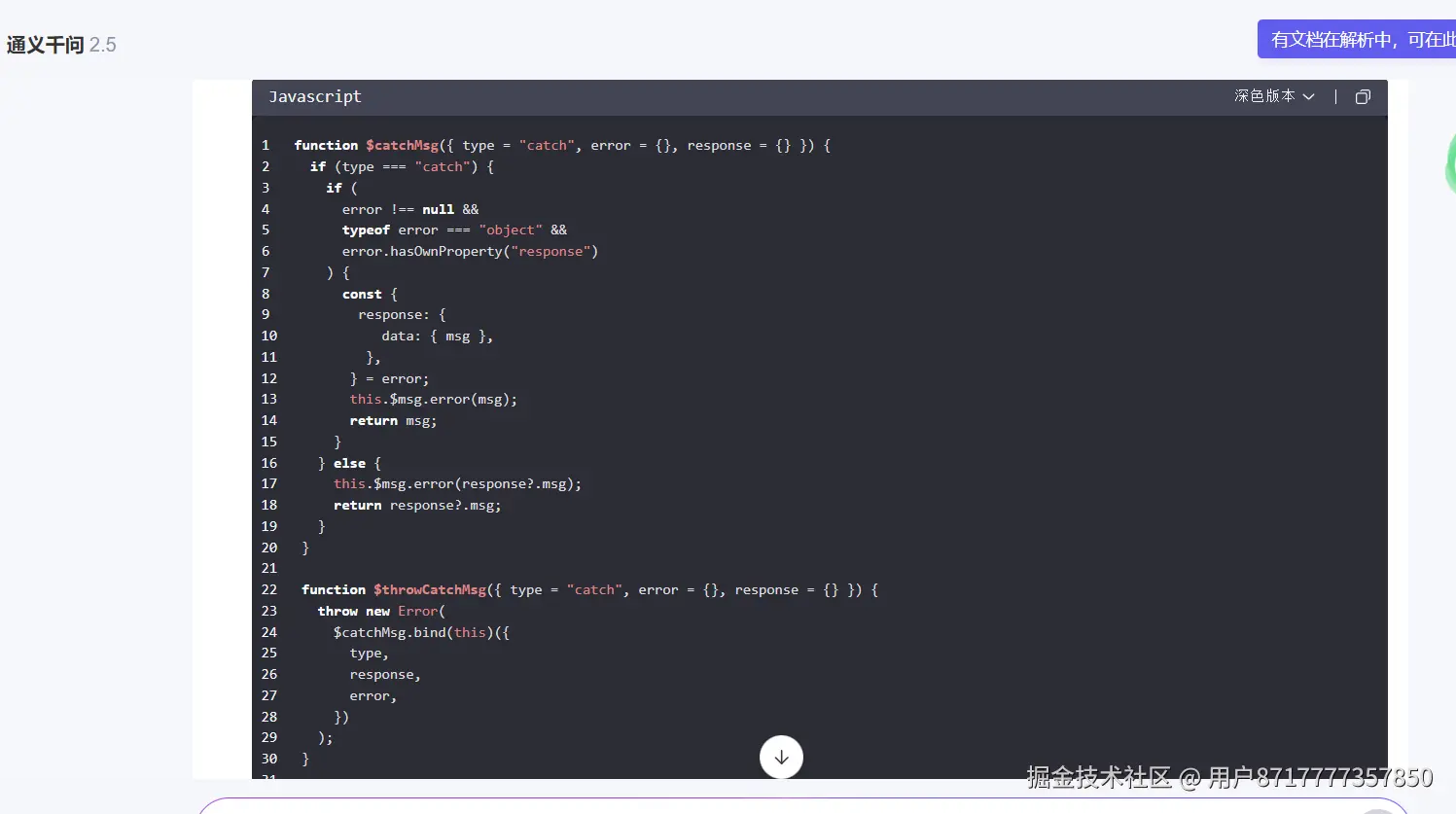Click 'response: {' on line 9
Screen dimensions: 1456x814
402,314
